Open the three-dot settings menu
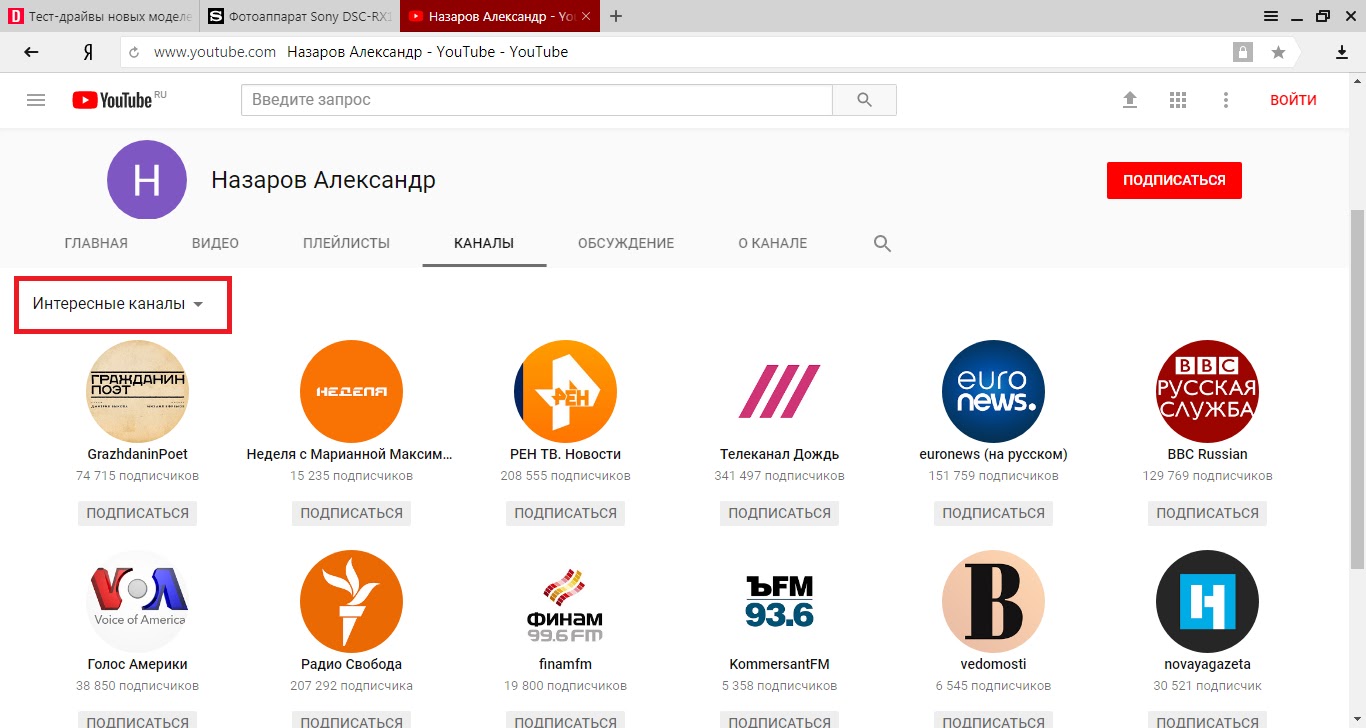 click(1226, 100)
